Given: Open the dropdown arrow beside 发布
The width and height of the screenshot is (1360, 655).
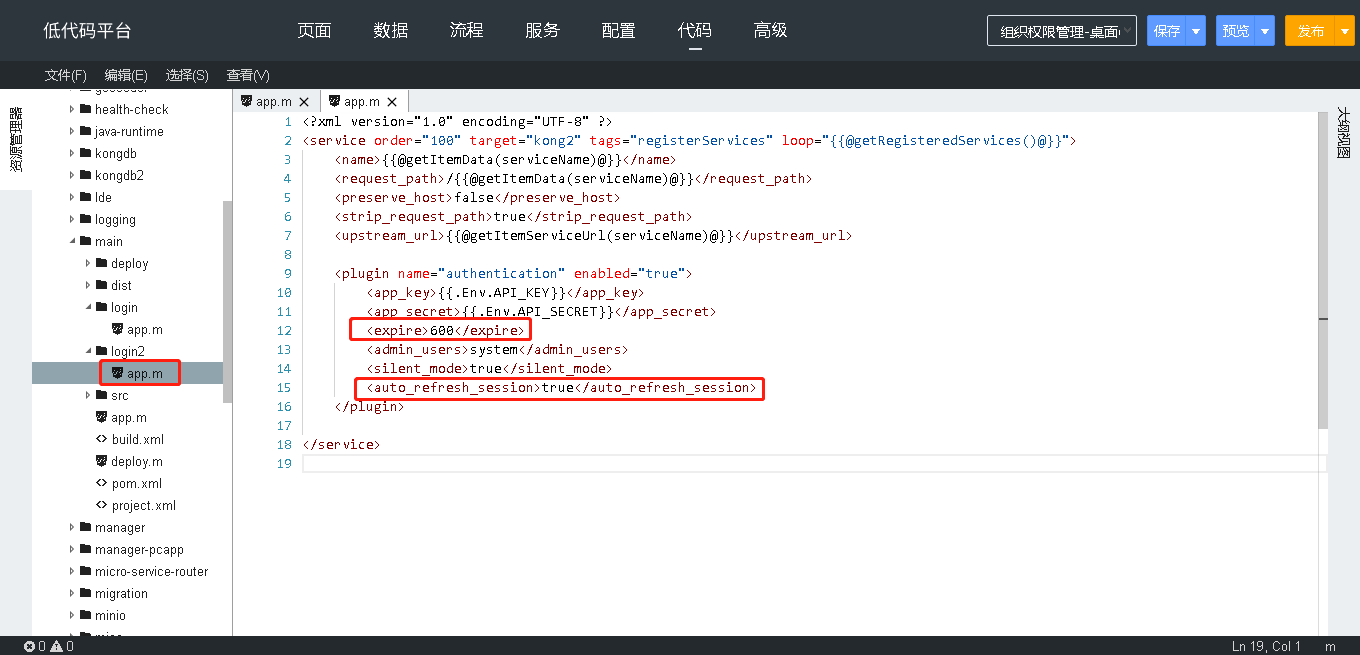Looking at the screenshot, I should coord(1345,31).
